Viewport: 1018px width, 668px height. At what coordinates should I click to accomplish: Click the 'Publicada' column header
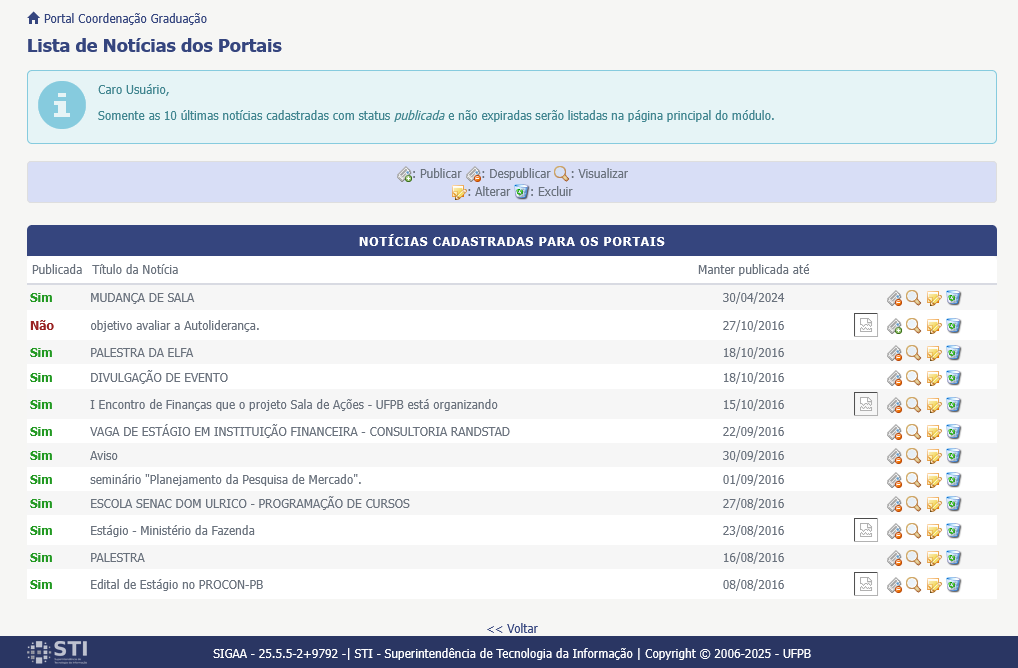[x=57, y=269]
